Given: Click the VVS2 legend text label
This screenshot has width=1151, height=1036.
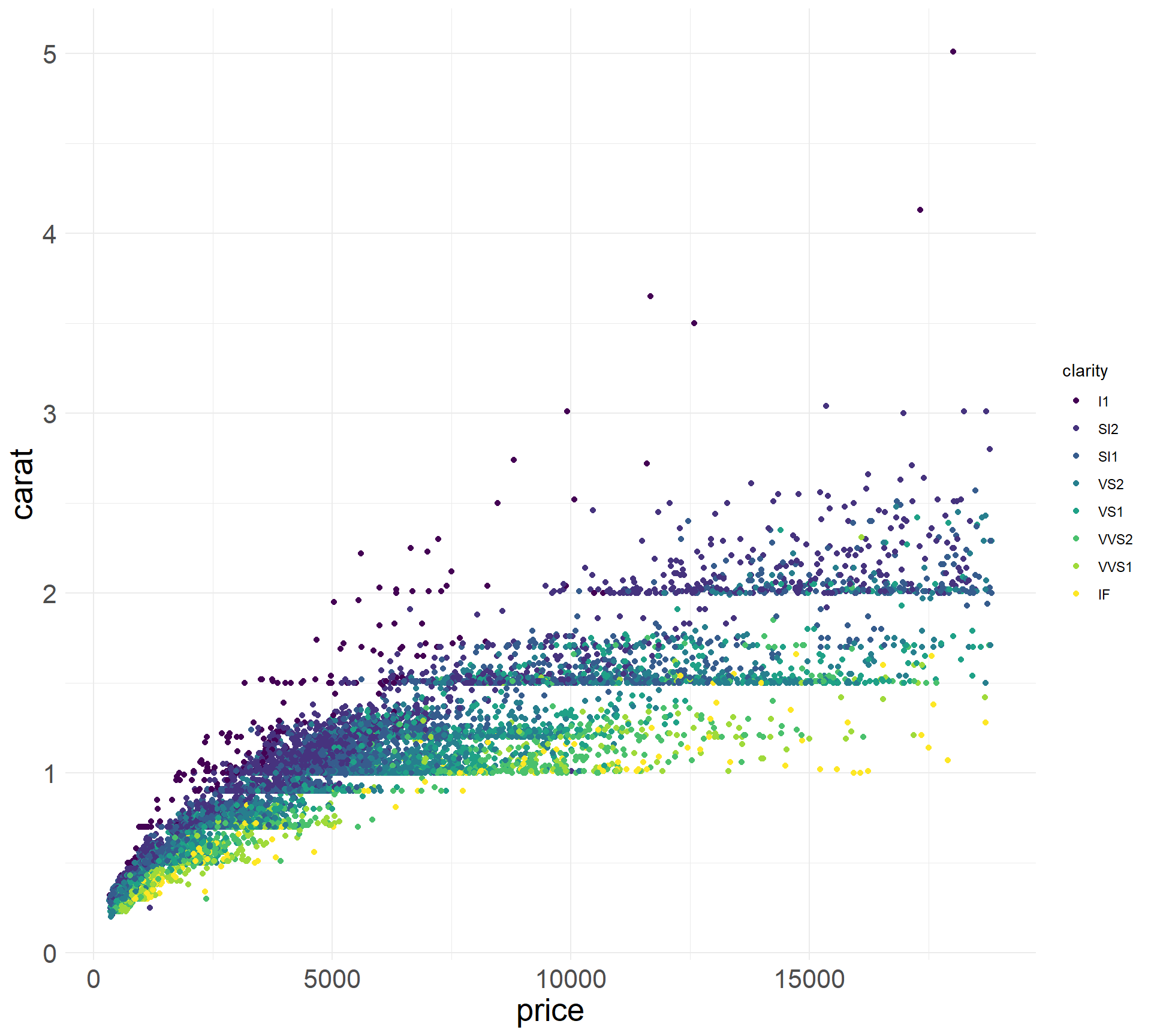Looking at the screenshot, I should (1115, 540).
